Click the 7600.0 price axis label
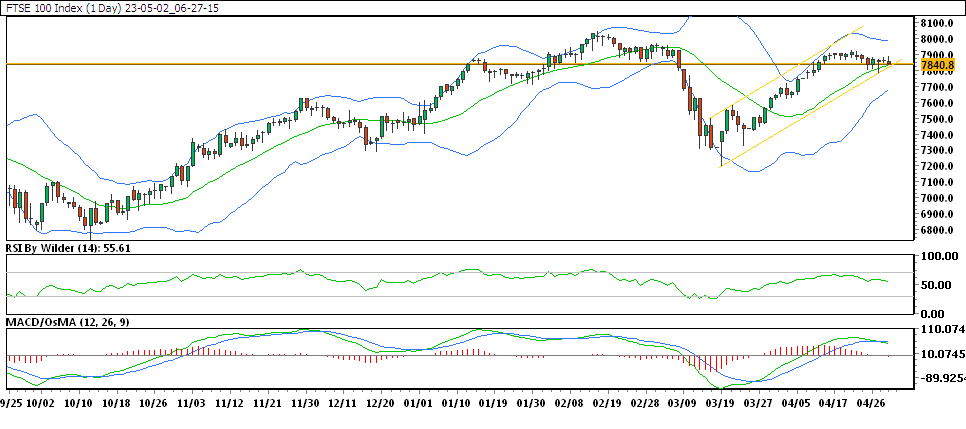This screenshot has height=429, width=966. point(937,103)
